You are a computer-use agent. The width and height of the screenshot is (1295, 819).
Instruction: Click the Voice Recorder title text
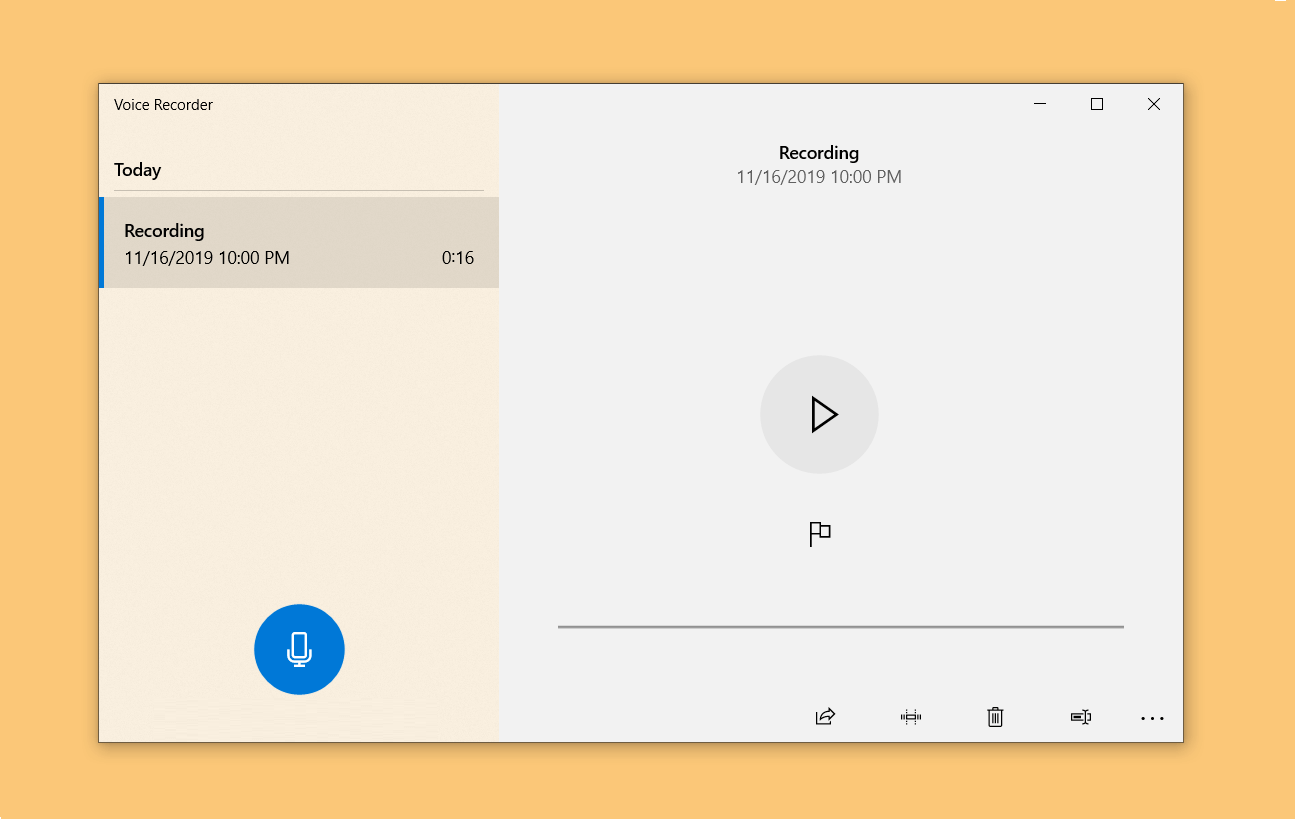coord(163,105)
